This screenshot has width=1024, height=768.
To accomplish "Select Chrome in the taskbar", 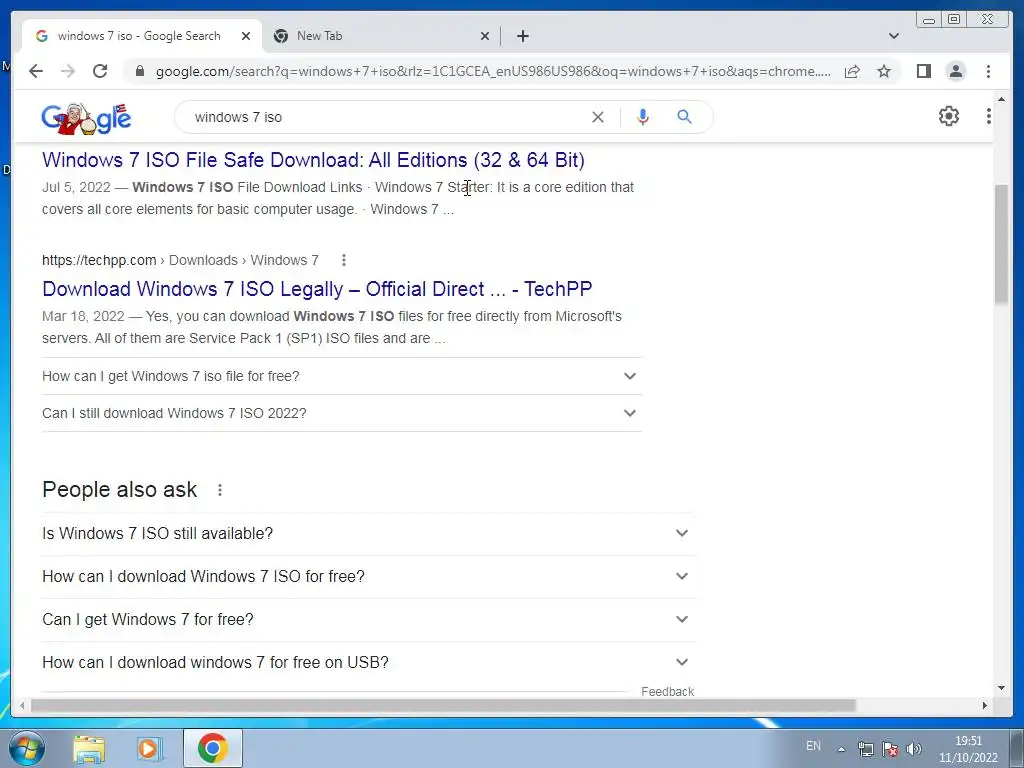I will point(212,748).
